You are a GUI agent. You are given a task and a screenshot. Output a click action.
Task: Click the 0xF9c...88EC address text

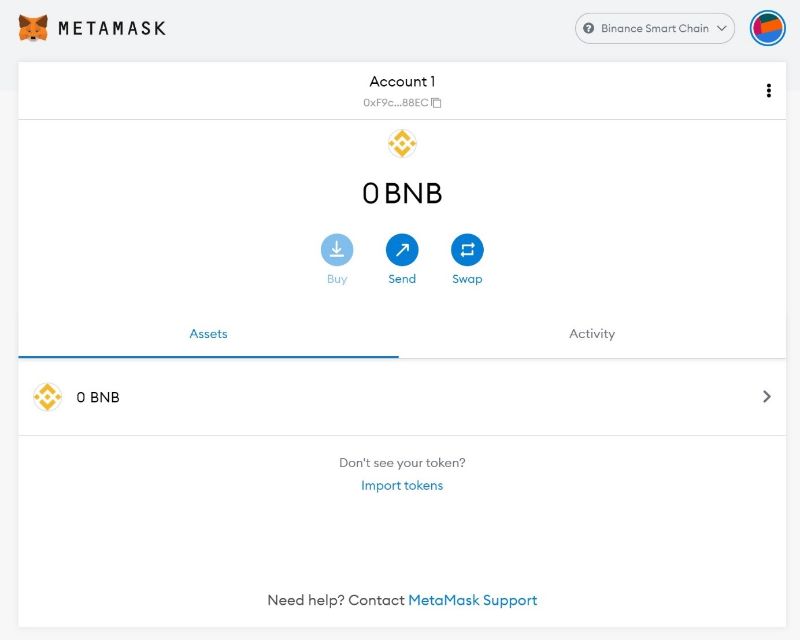(395, 103)
